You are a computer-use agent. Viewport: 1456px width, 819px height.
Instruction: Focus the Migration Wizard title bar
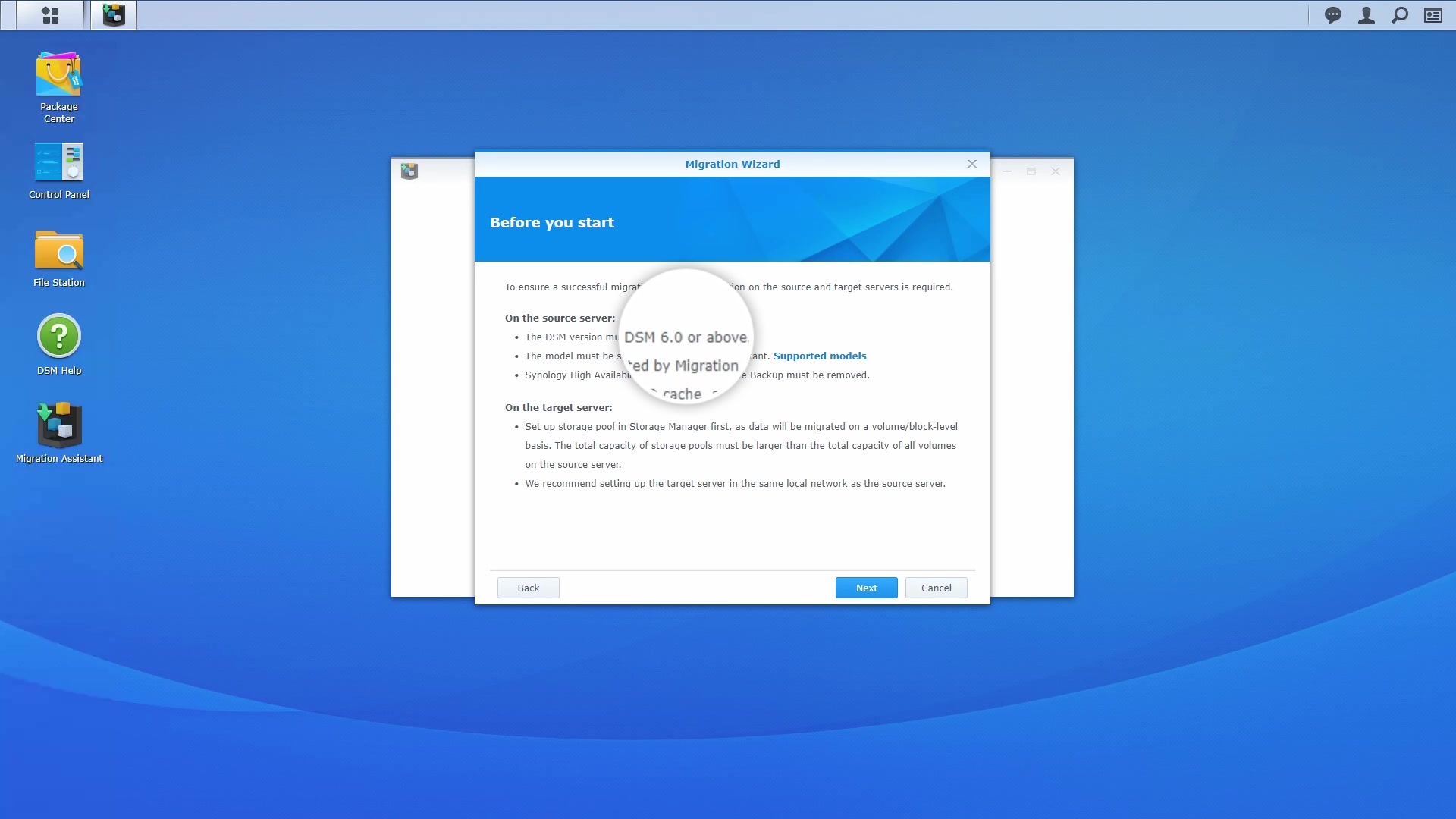tap(732, 164)
